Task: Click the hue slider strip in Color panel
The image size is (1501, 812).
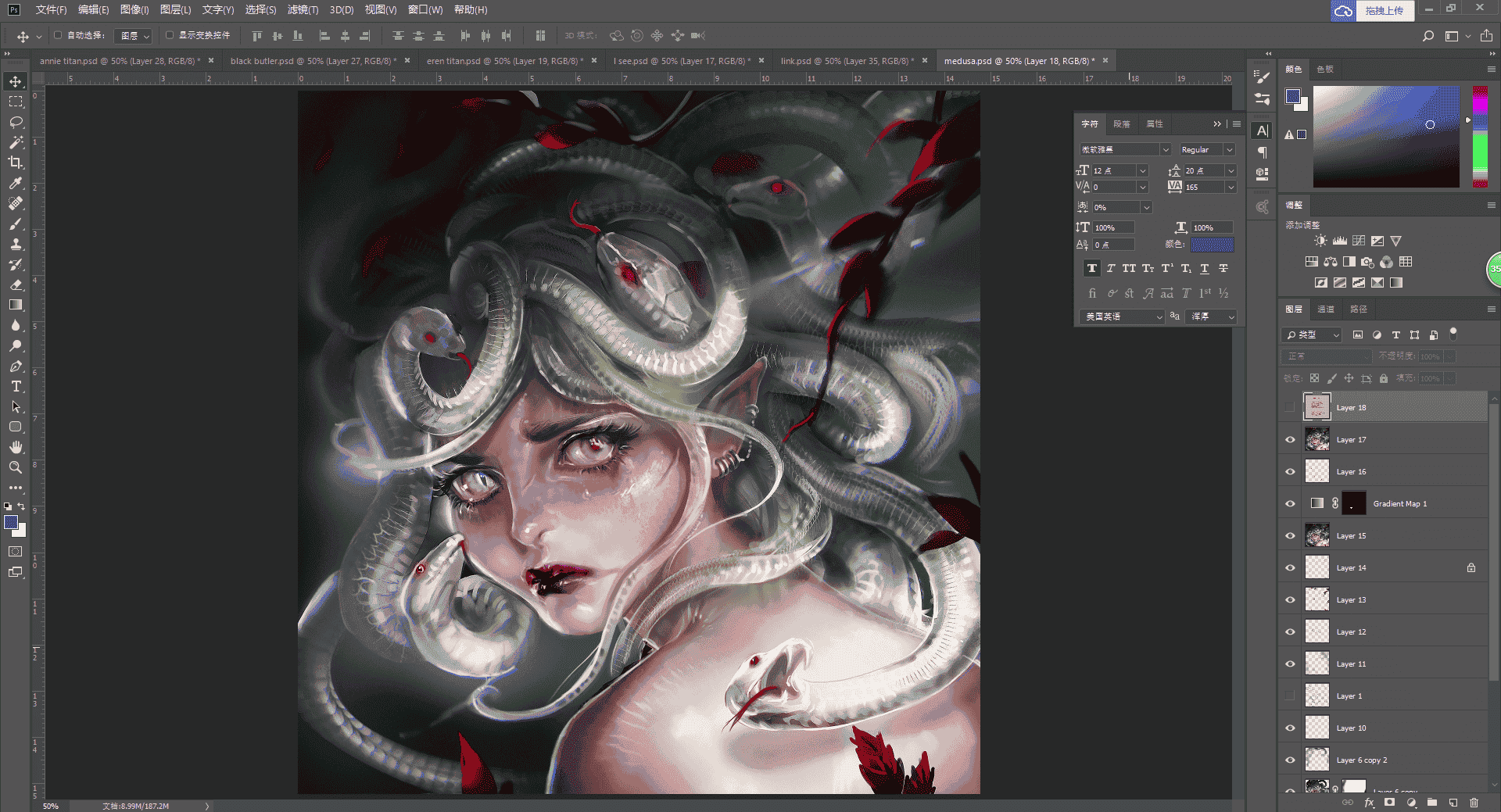Action: [1480, 137]
